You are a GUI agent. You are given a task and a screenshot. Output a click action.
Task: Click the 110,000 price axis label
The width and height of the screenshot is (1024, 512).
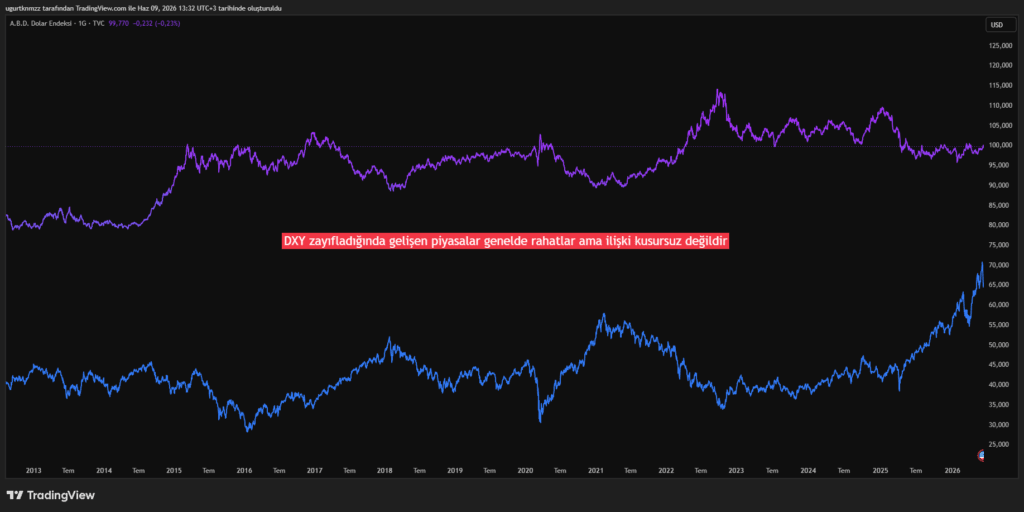pos(1000,105)
